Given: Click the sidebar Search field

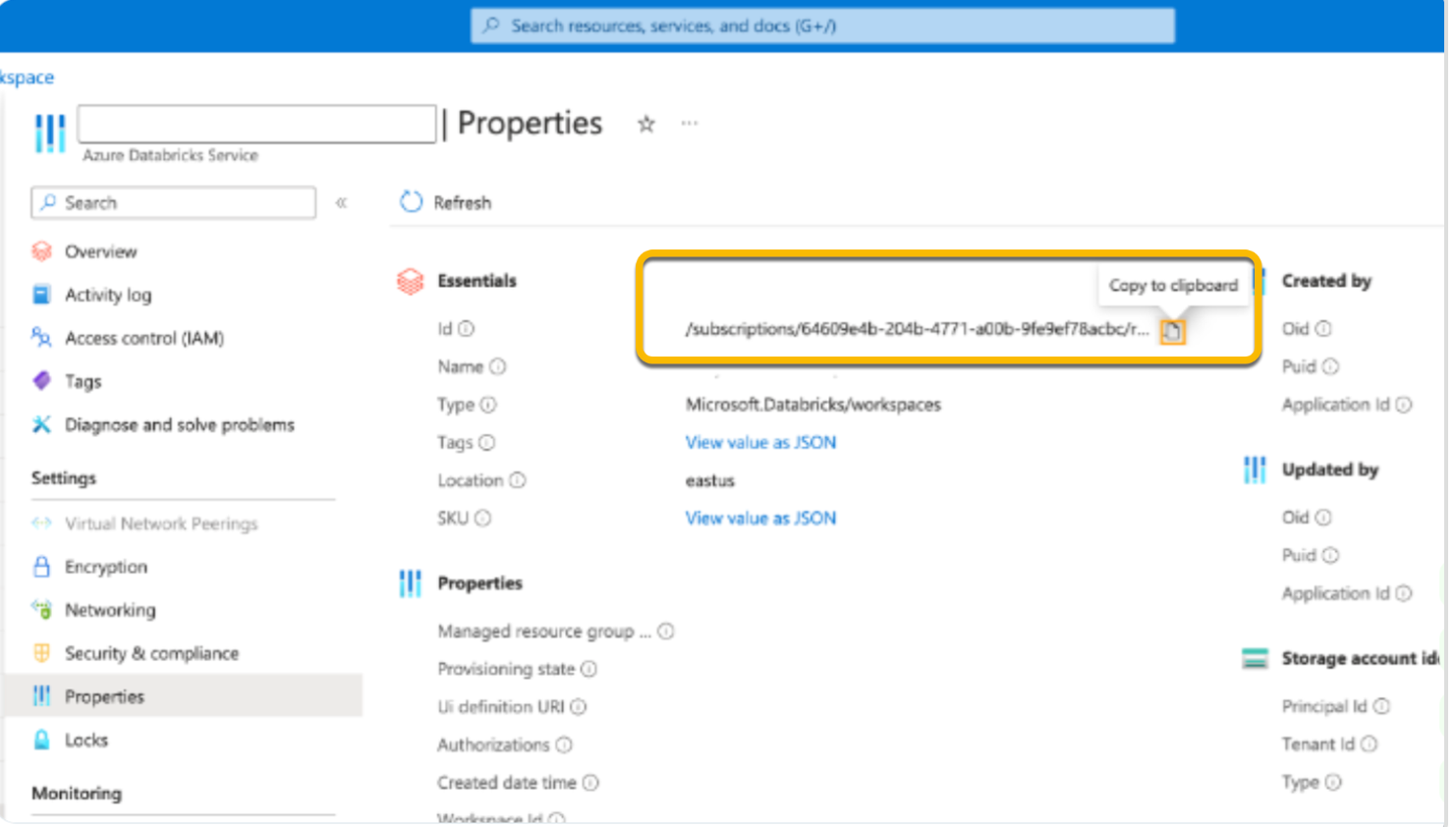Looking at the screenshot, I should point(174,202).
